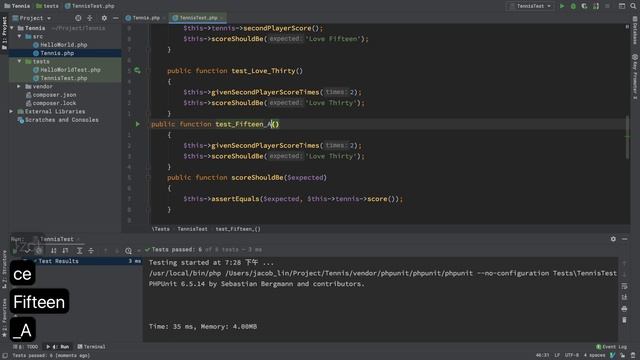
Task: Expand the vendor folder
Action: [19, 87]
